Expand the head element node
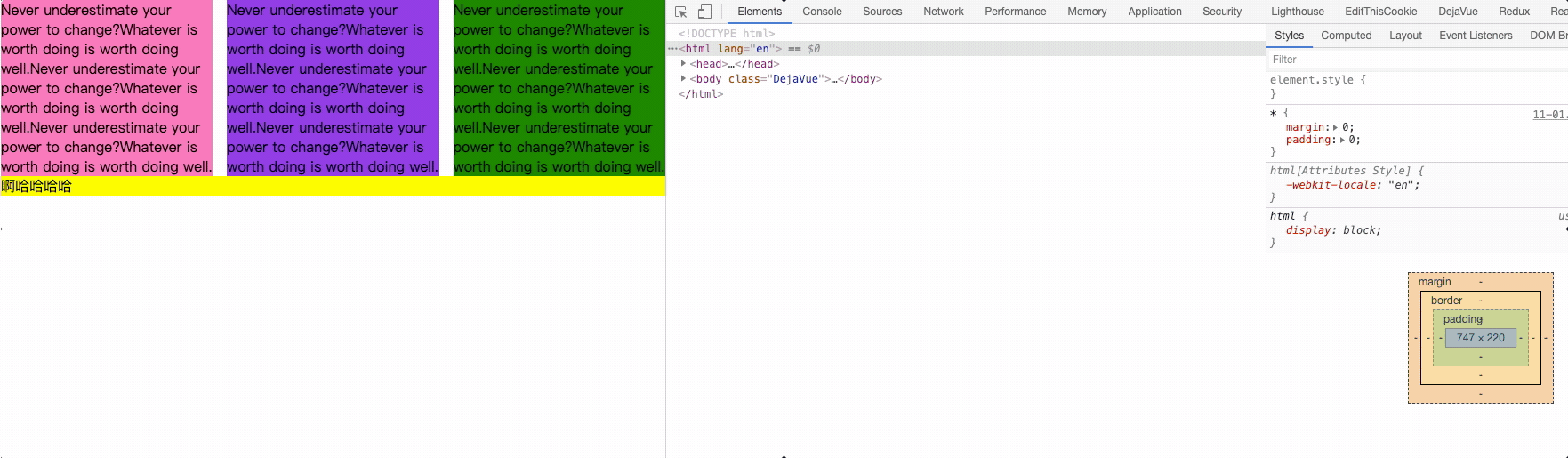The height and width of the screenshot is (458, 1568). click(x=683, y=64)
